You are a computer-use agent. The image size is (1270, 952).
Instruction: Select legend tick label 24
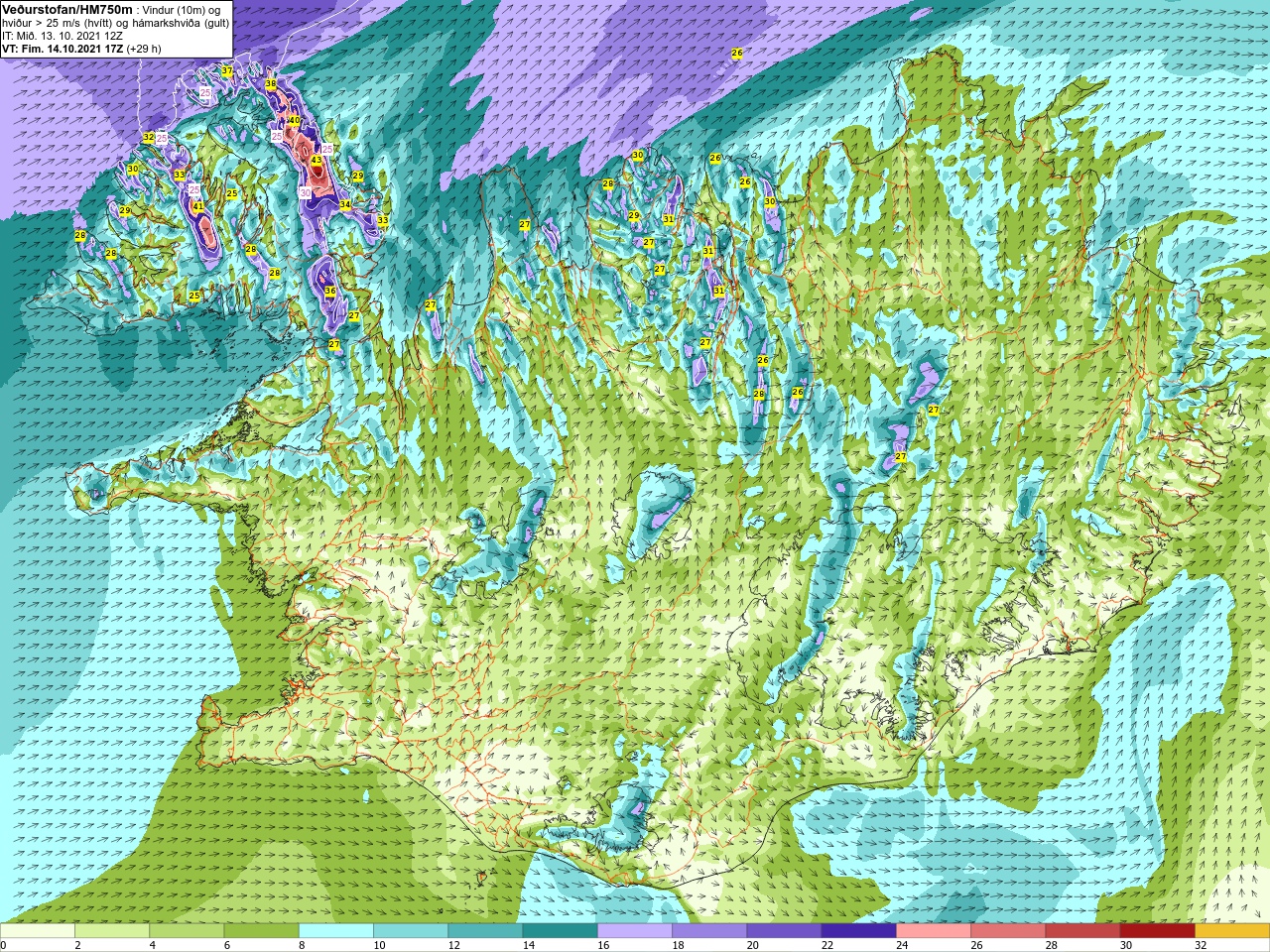point(903,945)
